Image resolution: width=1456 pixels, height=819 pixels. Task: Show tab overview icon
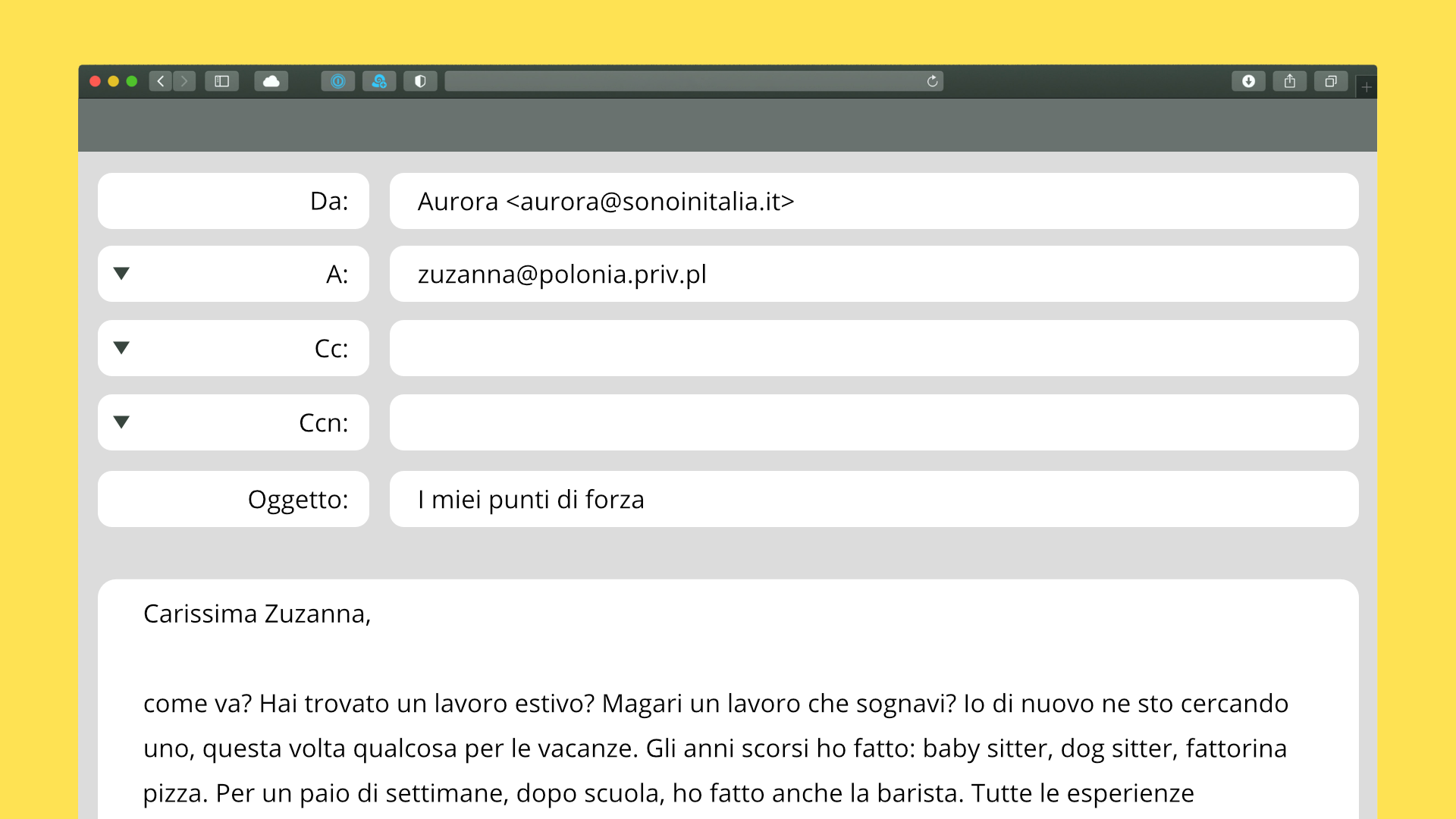pyautogui.click(x=1330, y=81)
